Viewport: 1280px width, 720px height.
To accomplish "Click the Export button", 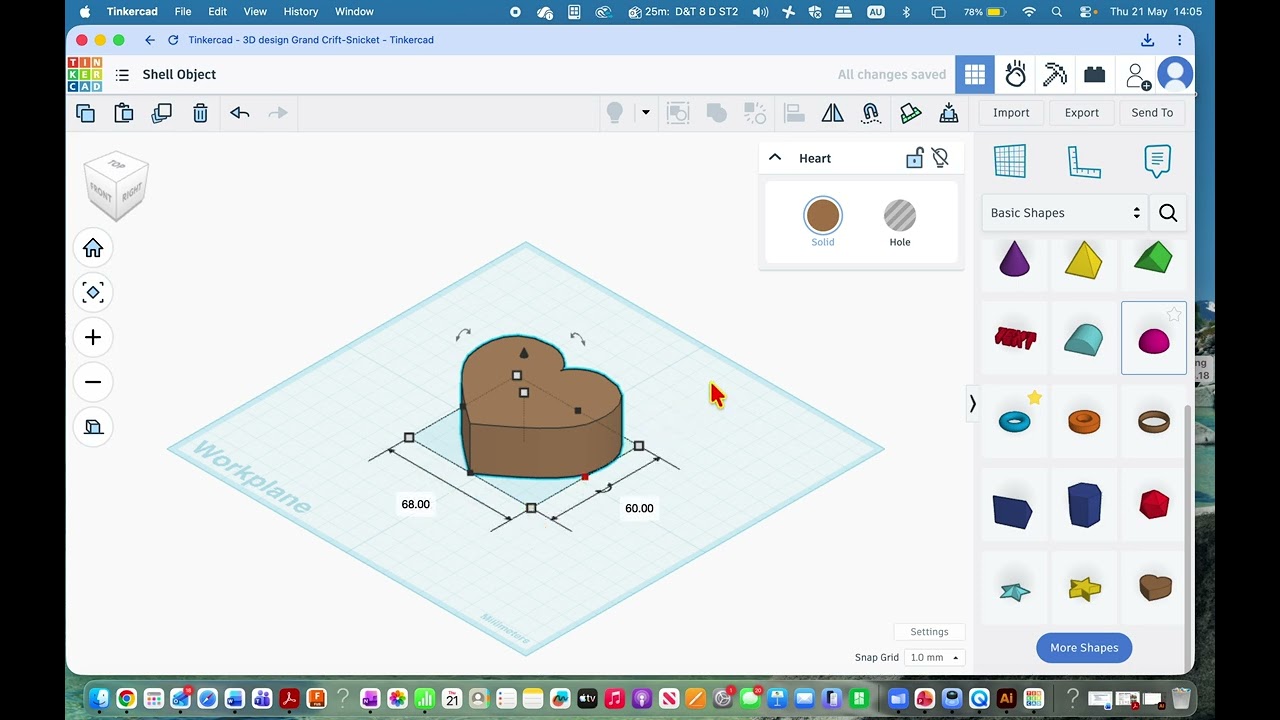I will [x=1081, y=113].
